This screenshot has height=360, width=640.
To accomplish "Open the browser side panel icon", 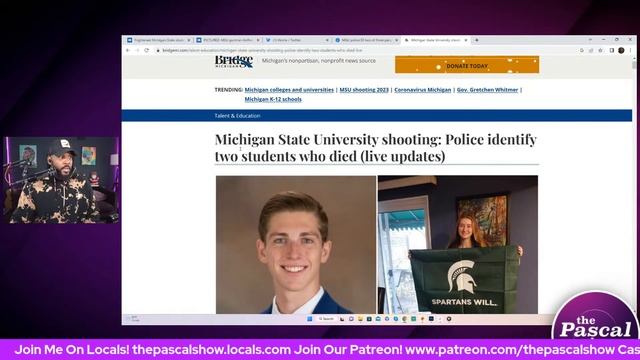I will [x=611, y=51].
